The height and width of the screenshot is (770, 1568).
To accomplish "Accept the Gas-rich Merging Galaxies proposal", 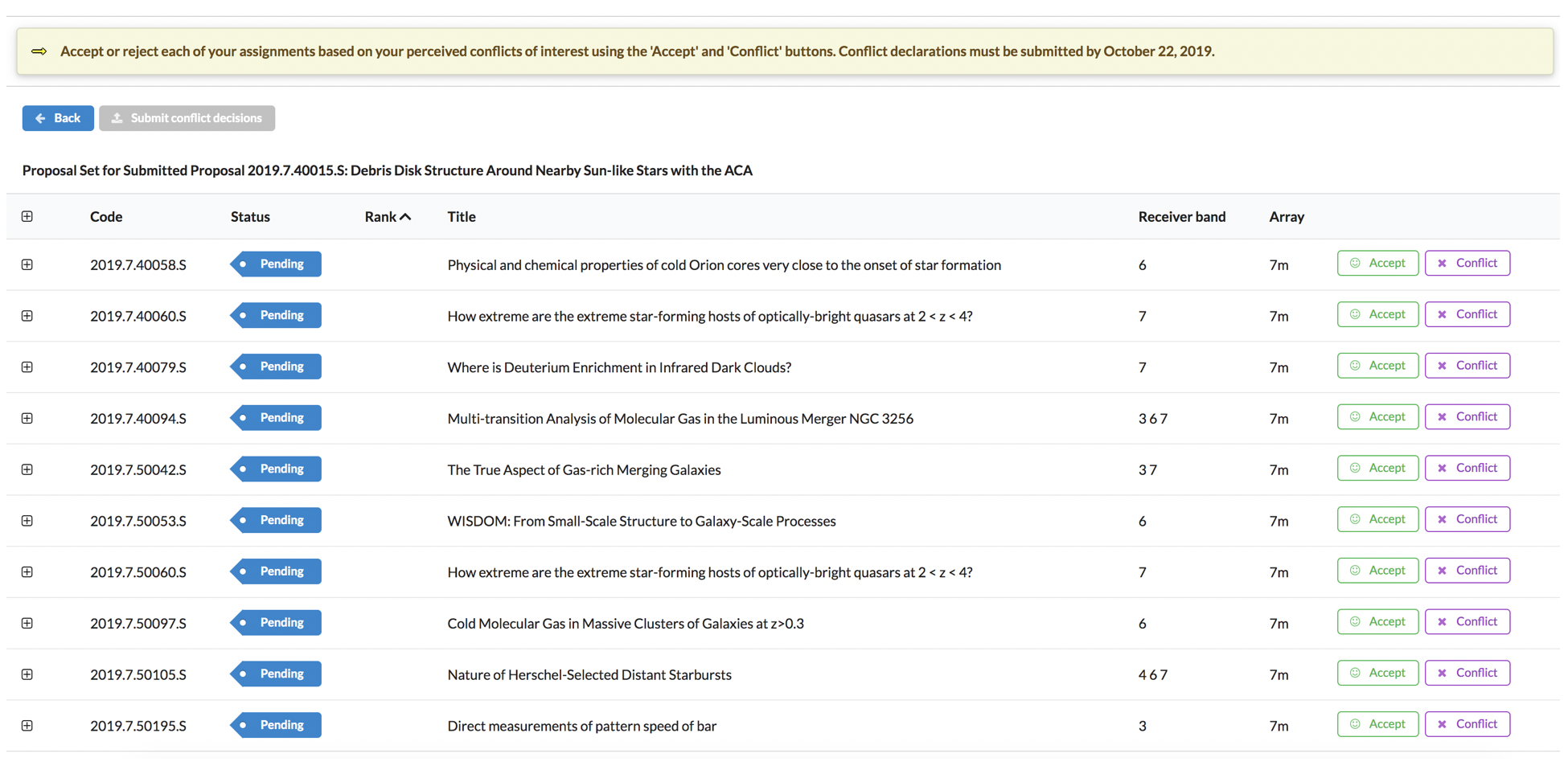I will click(x=1377, y=468).
